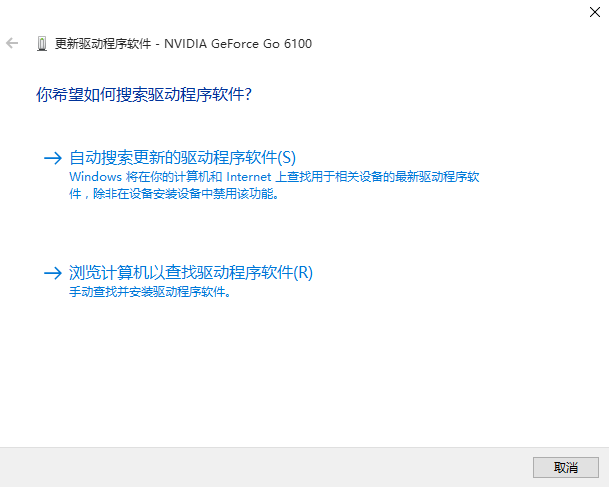Click the blue arrow beside 浏览计算机以查找驱动程序软件

click(x=53, y=273)
